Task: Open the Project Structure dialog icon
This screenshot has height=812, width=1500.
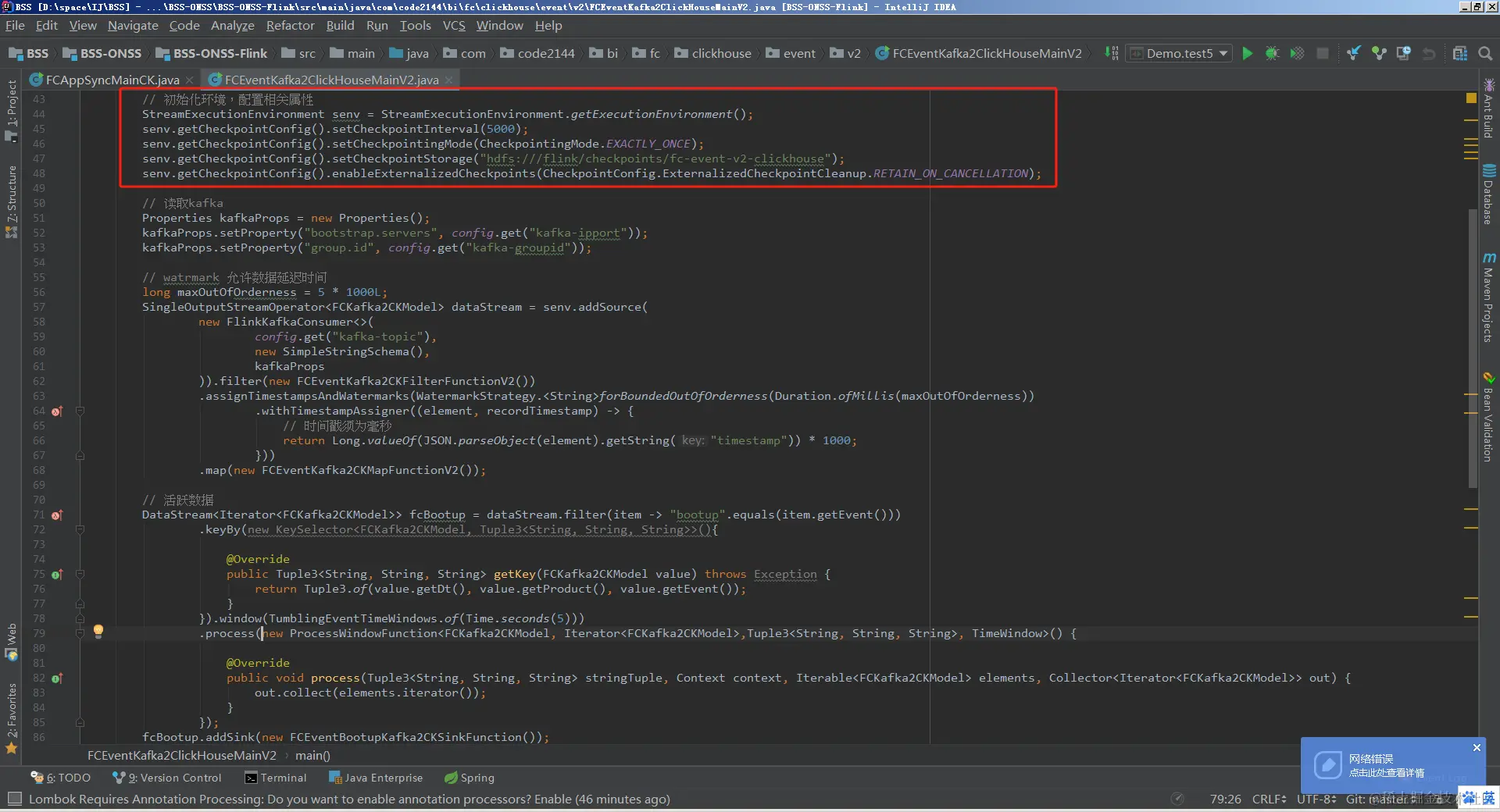Action: click(1460, 53)
